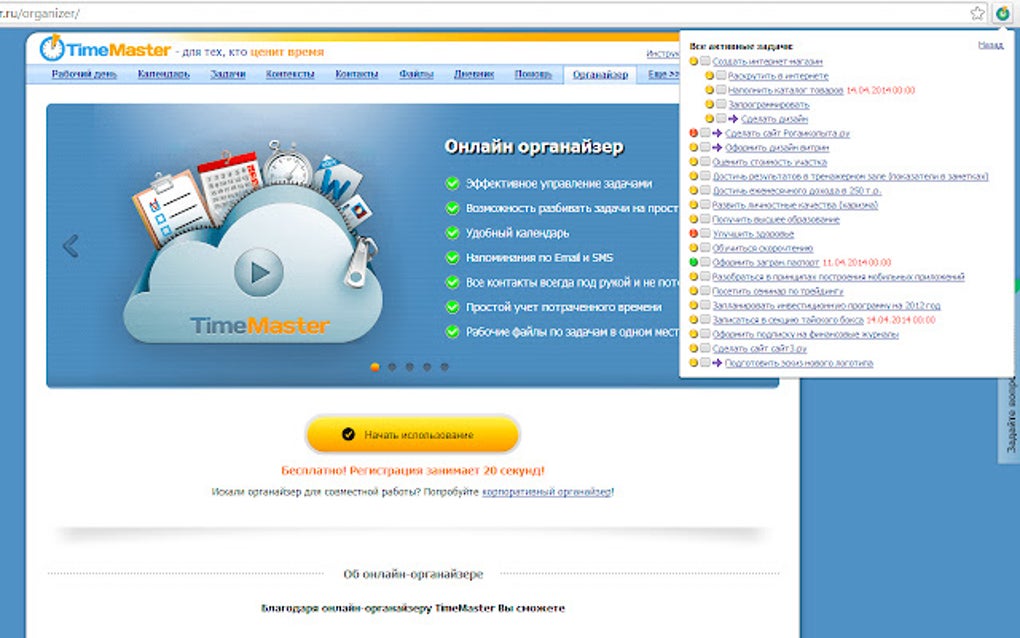Click the "Назад" link in the task panel
Viewport: 1020px width, 638px height.
pyautogui.click(x=989, y=45)
